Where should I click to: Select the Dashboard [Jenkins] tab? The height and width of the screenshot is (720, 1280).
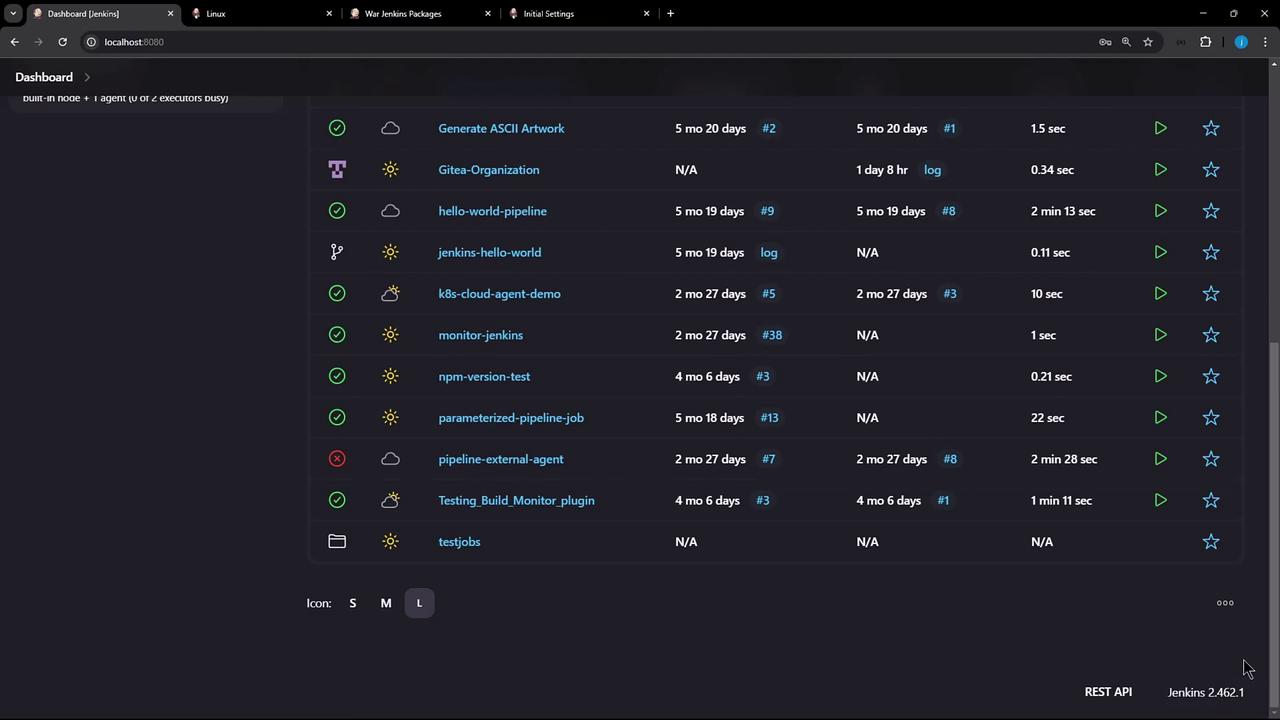pyautogui.click(x=102, y=14)
